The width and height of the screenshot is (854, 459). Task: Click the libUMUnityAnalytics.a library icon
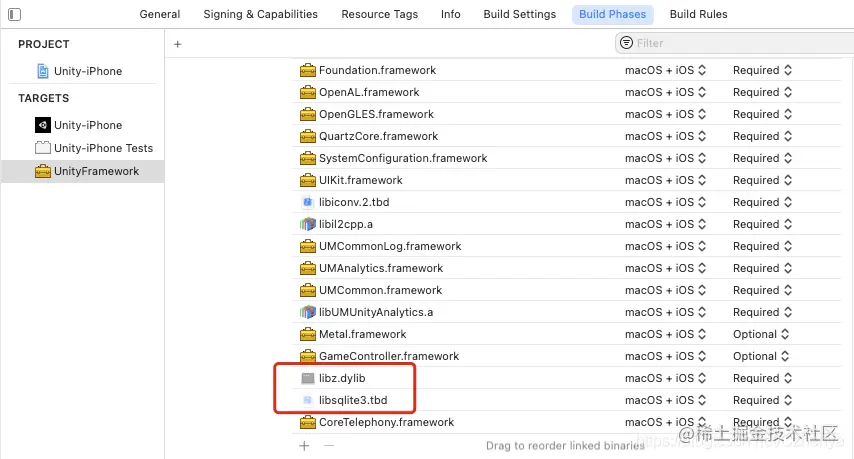[308, 313]
